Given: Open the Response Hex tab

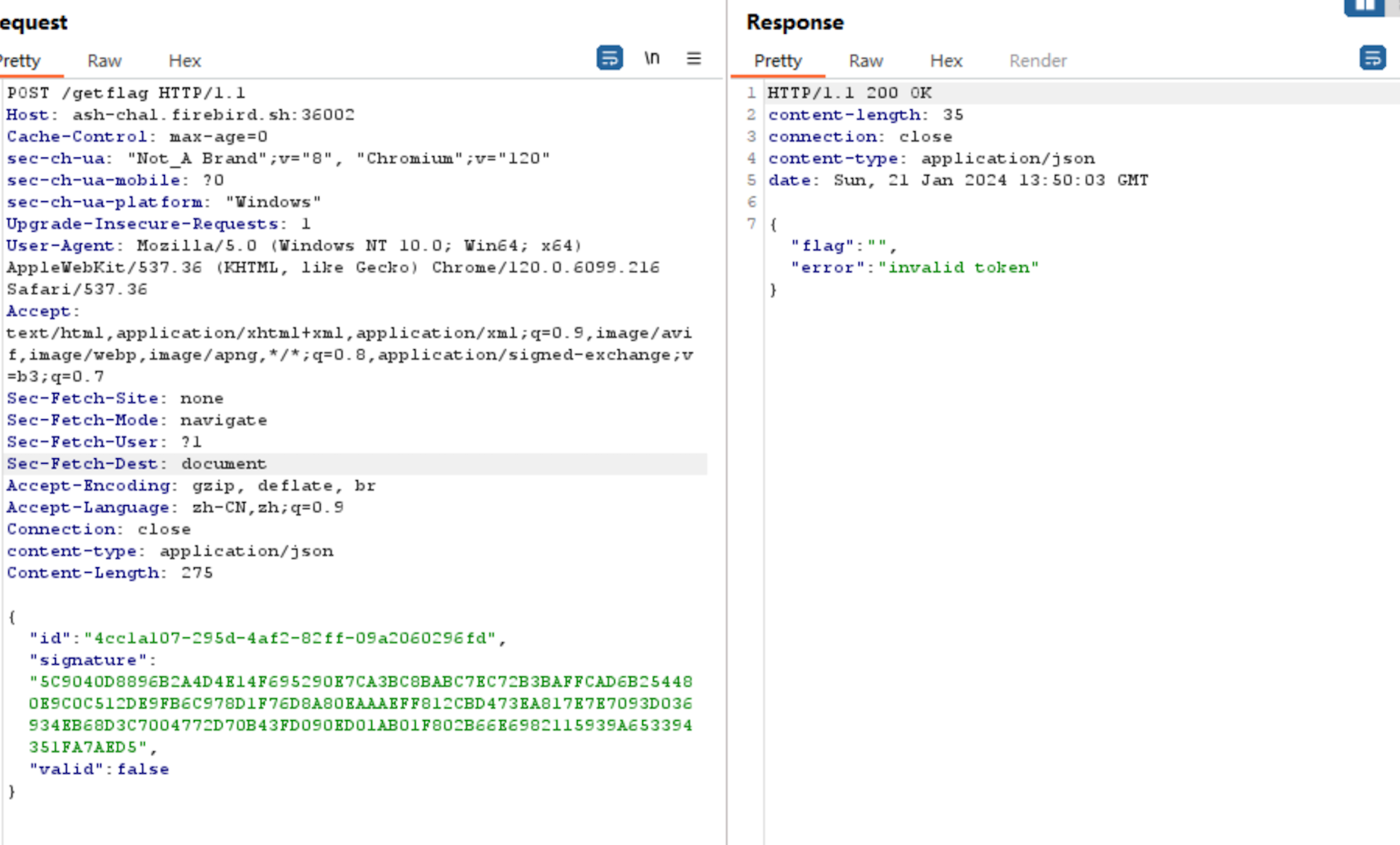Looking at the screenshot, I should 946,61.
